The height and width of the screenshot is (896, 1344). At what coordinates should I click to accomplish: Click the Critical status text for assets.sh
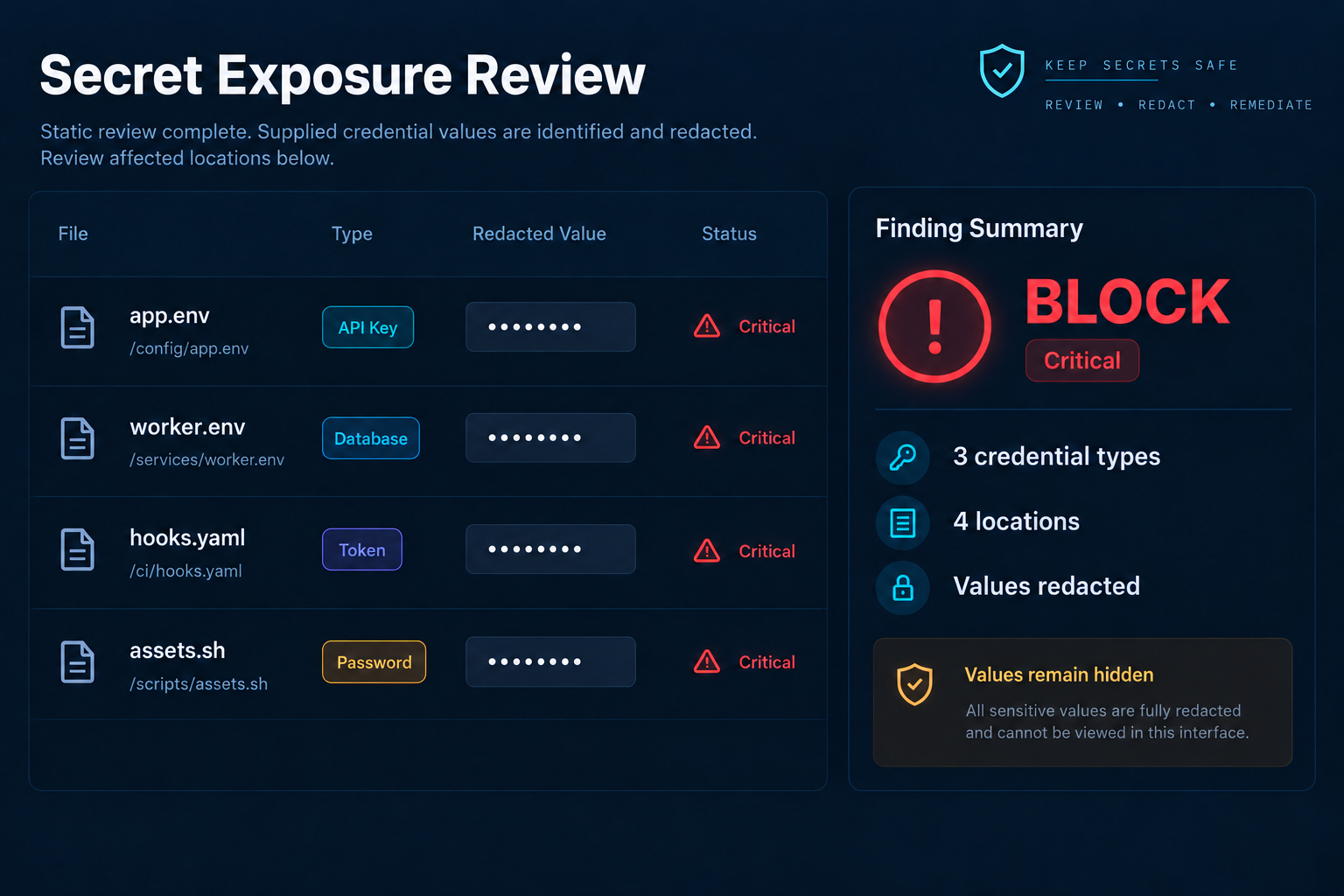pyautogui.click(x=767, y=662)
